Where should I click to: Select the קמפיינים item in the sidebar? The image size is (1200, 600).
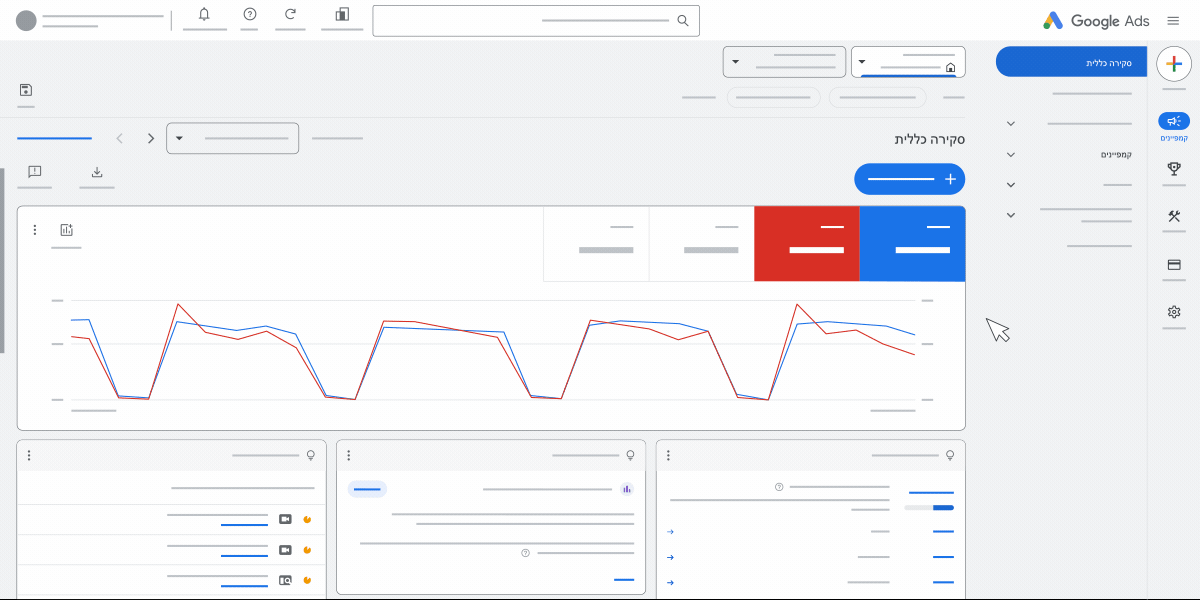(x=1116, y=154)
